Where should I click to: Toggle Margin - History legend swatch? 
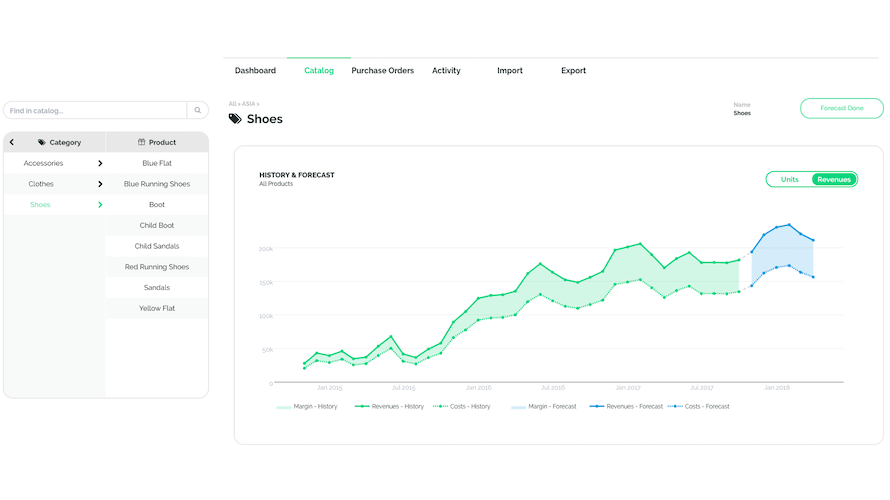(284, 407)
